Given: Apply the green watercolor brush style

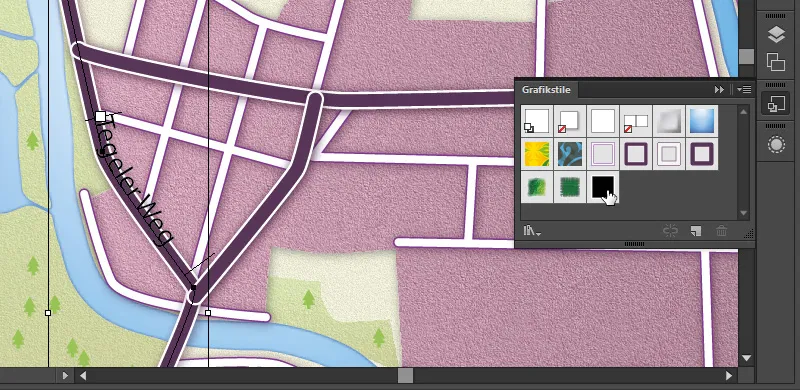Looking at the screenshot, I should pos(537,187).
